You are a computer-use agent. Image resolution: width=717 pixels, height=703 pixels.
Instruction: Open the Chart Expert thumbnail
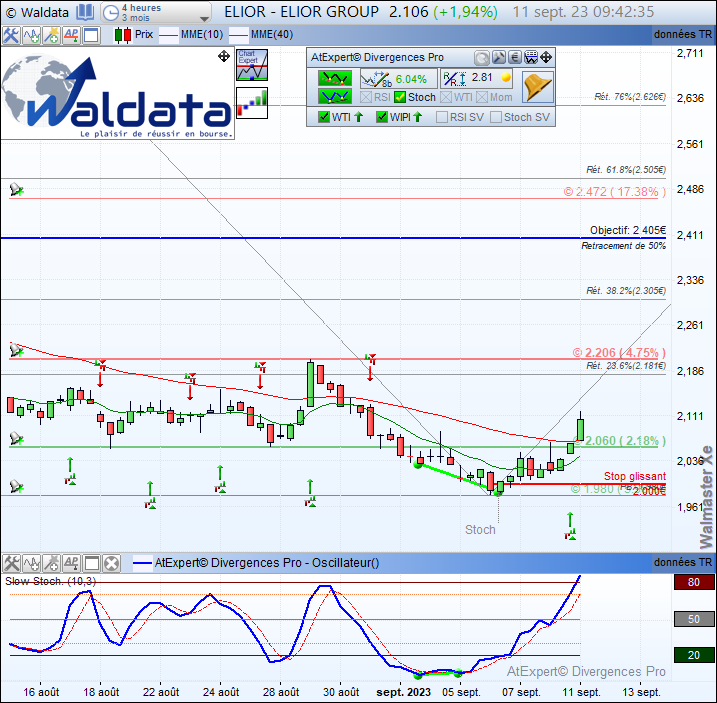(252, 65)
